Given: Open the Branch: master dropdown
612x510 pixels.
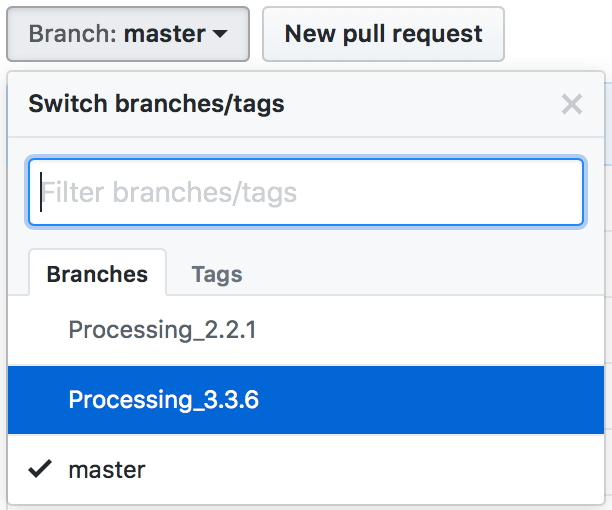Looking at the screenshot, I should coord(128,34).
